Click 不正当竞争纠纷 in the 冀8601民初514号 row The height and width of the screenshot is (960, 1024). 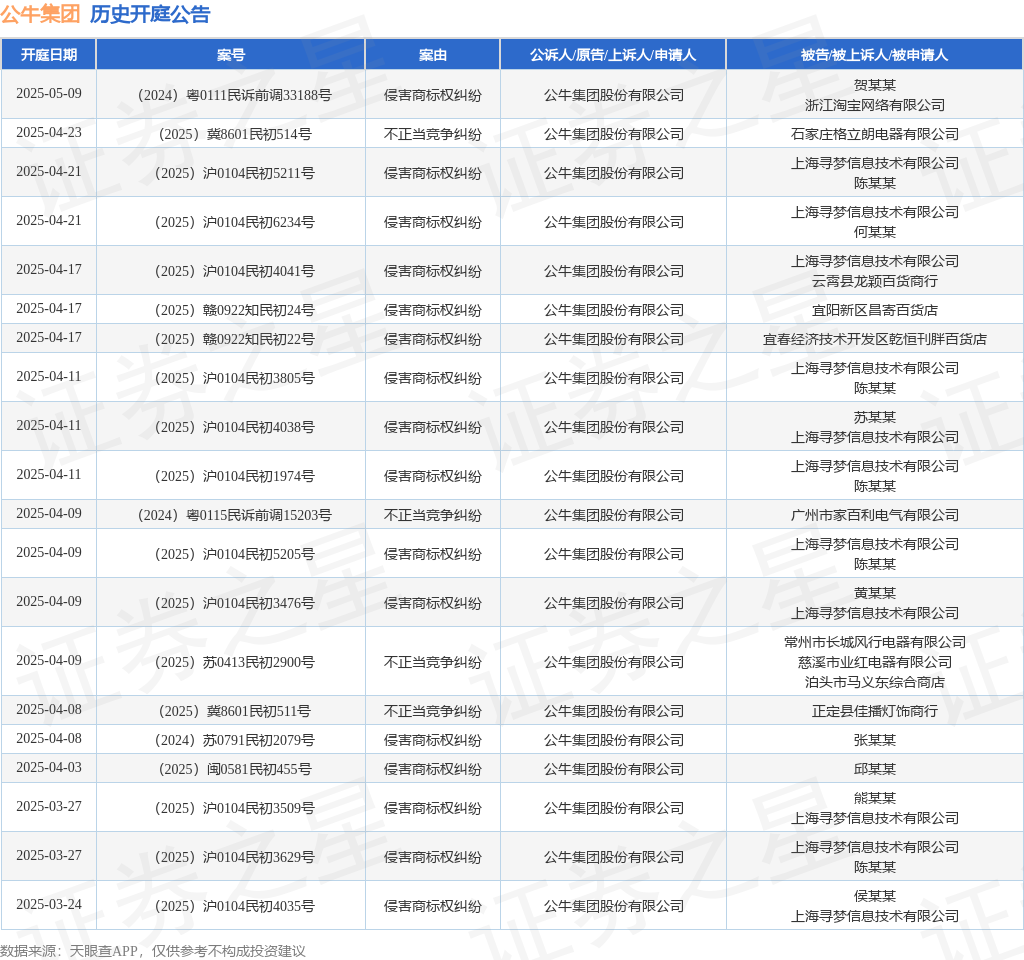[x=432, y=134]
